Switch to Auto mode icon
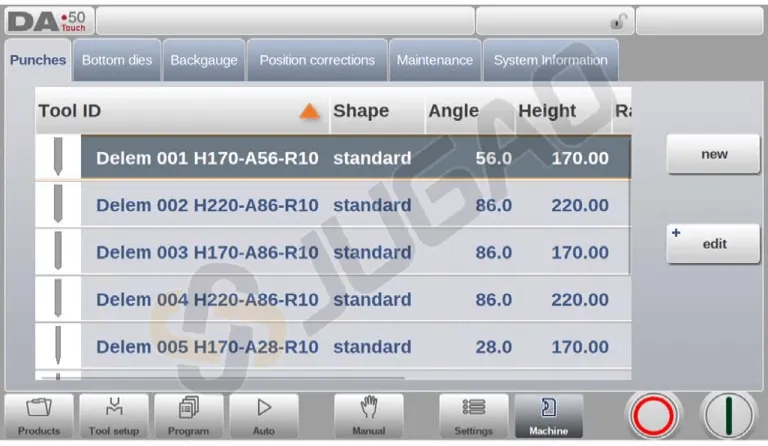Screen dimensions: 768x446 pos(264,415)
